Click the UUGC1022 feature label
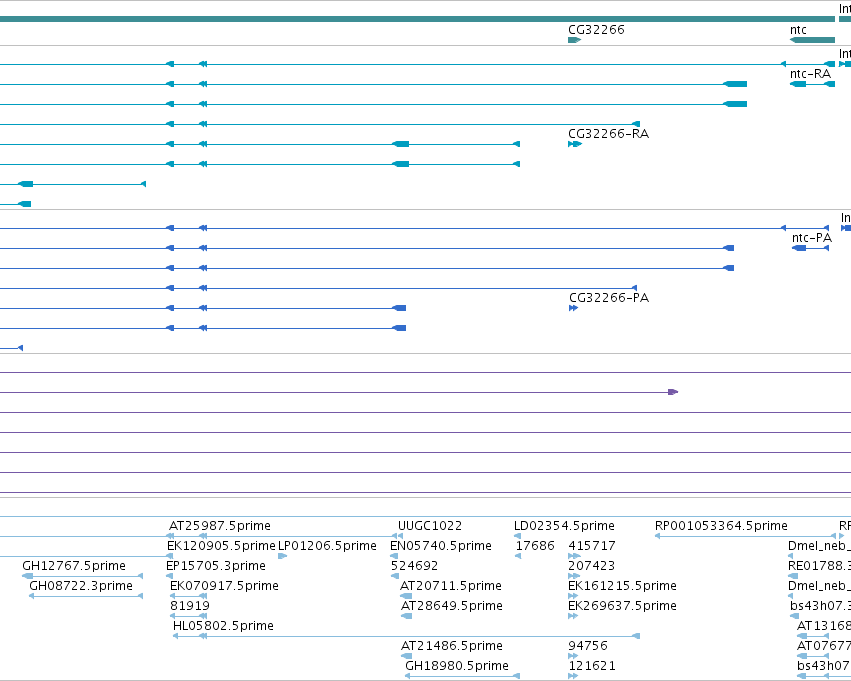The image size is (851, 681). click(x=430, y=526)
